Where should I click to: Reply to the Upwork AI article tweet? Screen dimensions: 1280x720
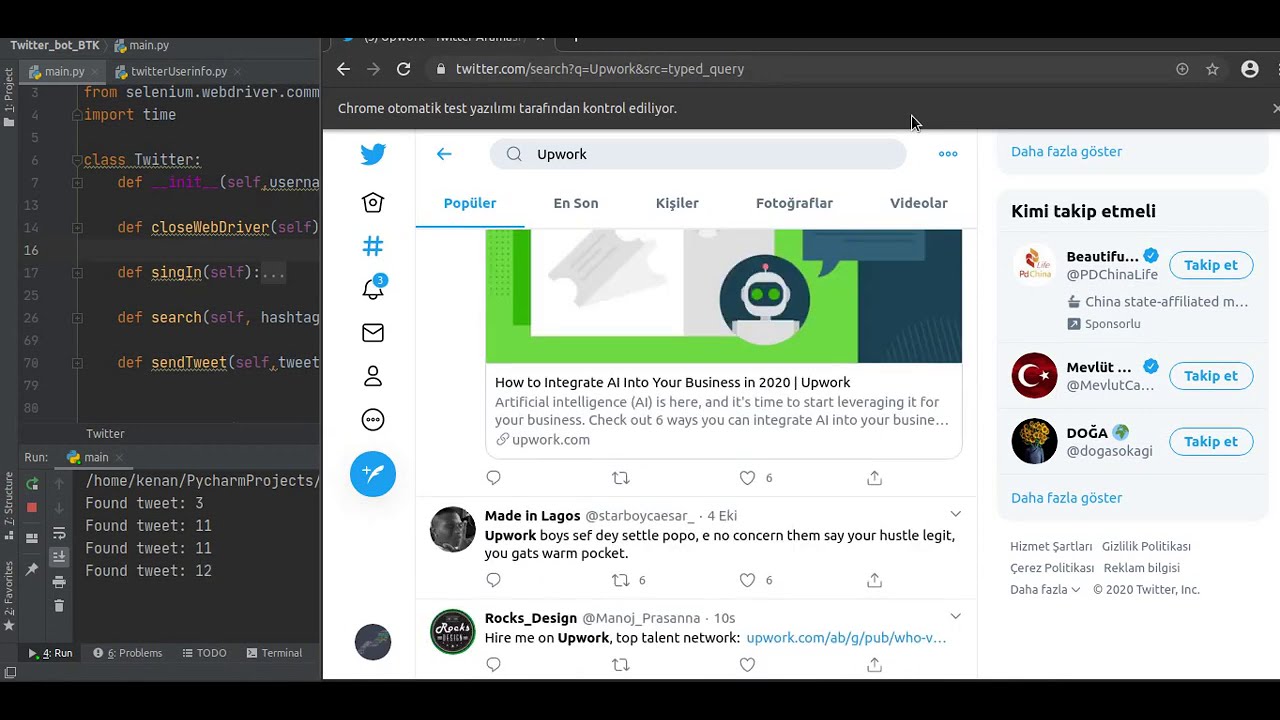click(493, 478)
